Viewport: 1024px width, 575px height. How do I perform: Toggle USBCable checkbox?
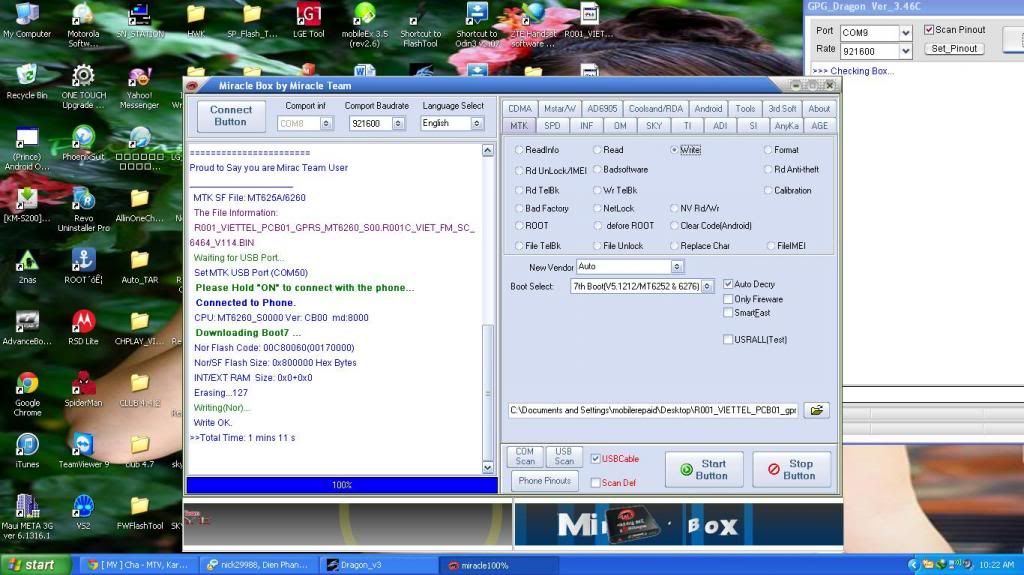click(x=596, y=459)
